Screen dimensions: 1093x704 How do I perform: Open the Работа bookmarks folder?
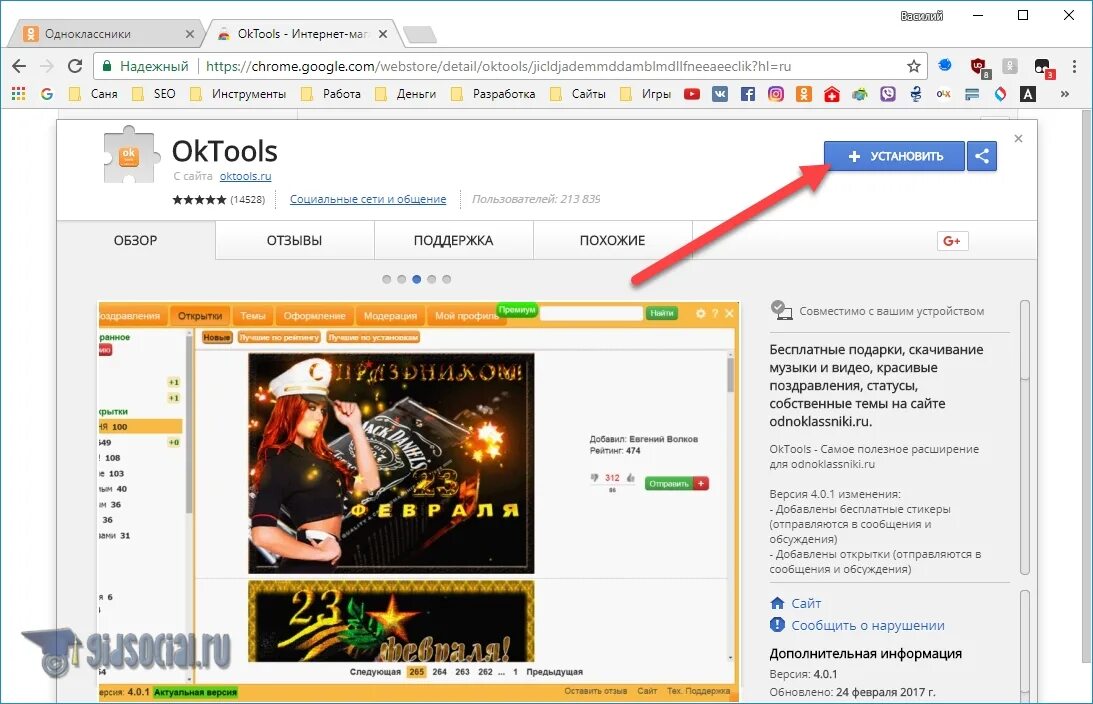click(x=330, y=94)
